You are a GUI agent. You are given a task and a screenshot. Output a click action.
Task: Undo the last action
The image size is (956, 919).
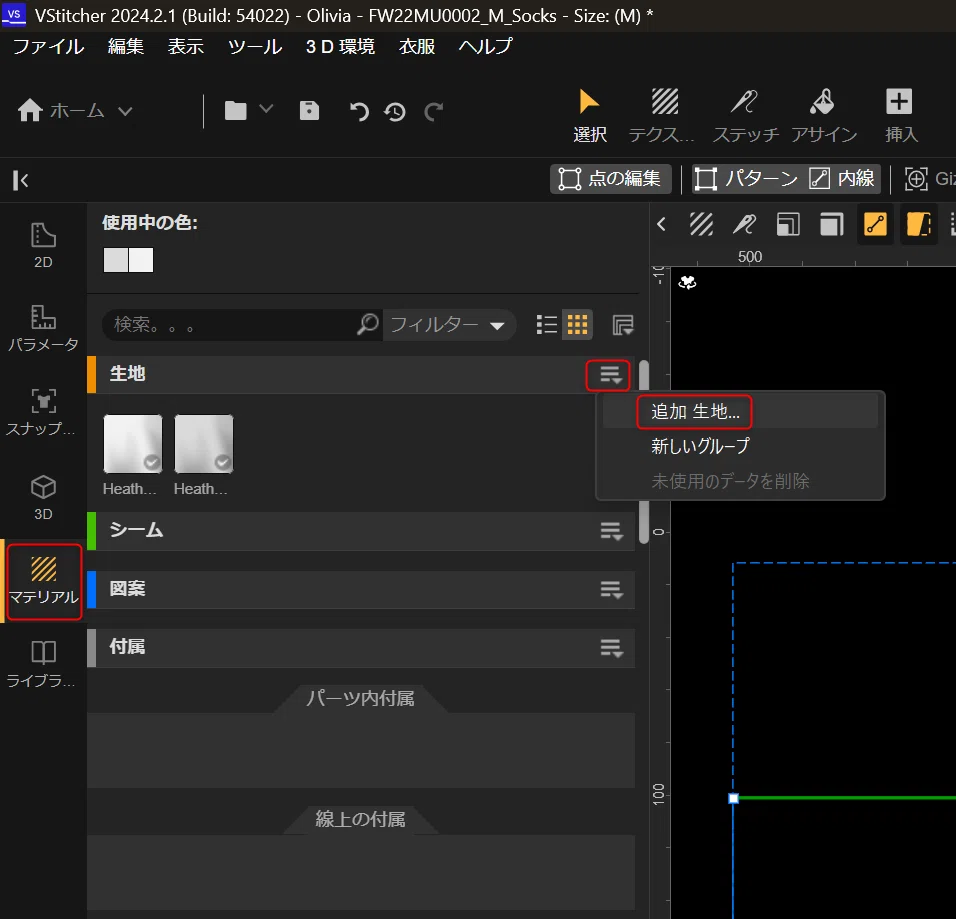(359, 111)
